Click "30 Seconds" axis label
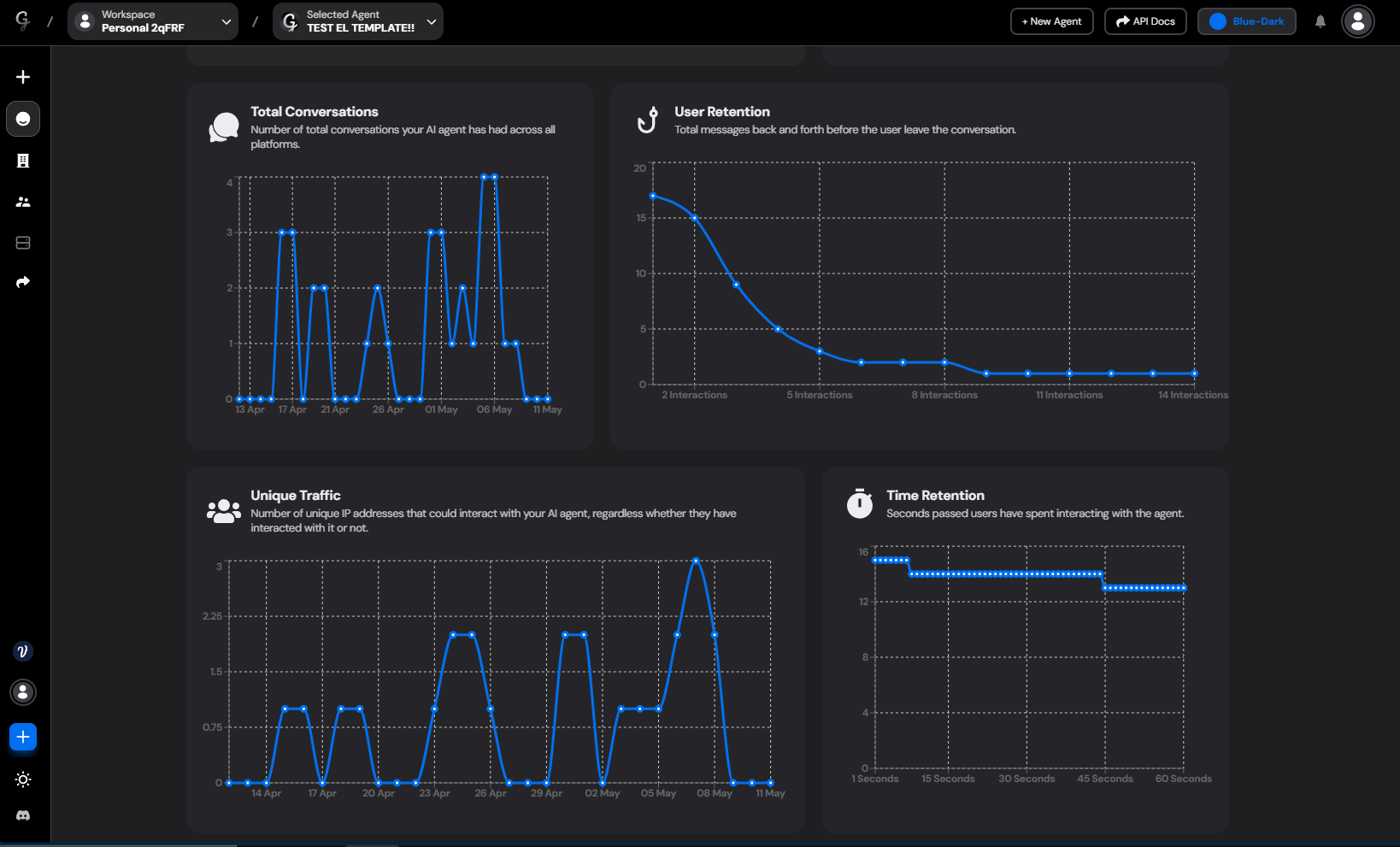 tap(1026, 779)
